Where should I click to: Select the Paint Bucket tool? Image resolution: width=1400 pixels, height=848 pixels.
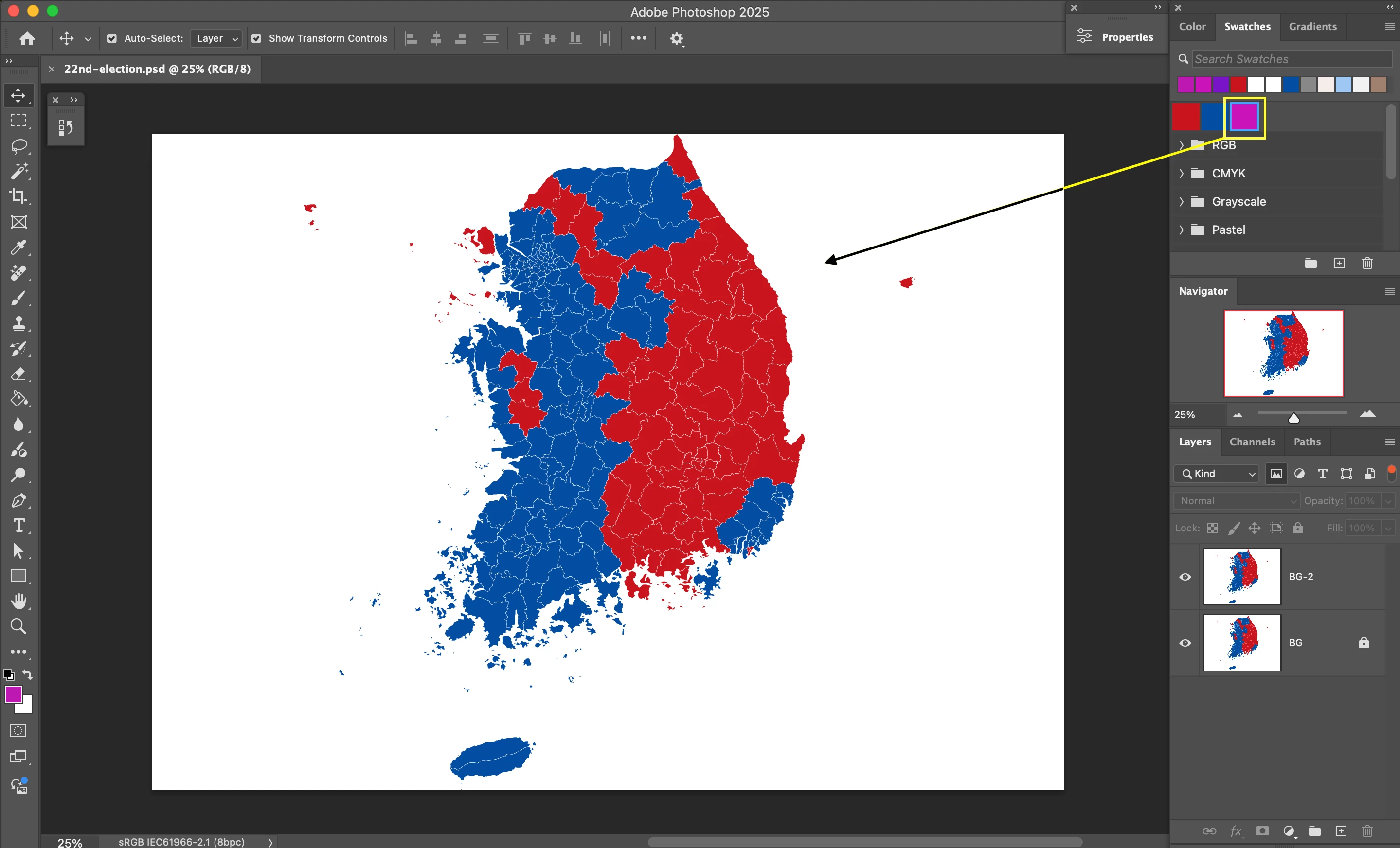coord(19,399)
